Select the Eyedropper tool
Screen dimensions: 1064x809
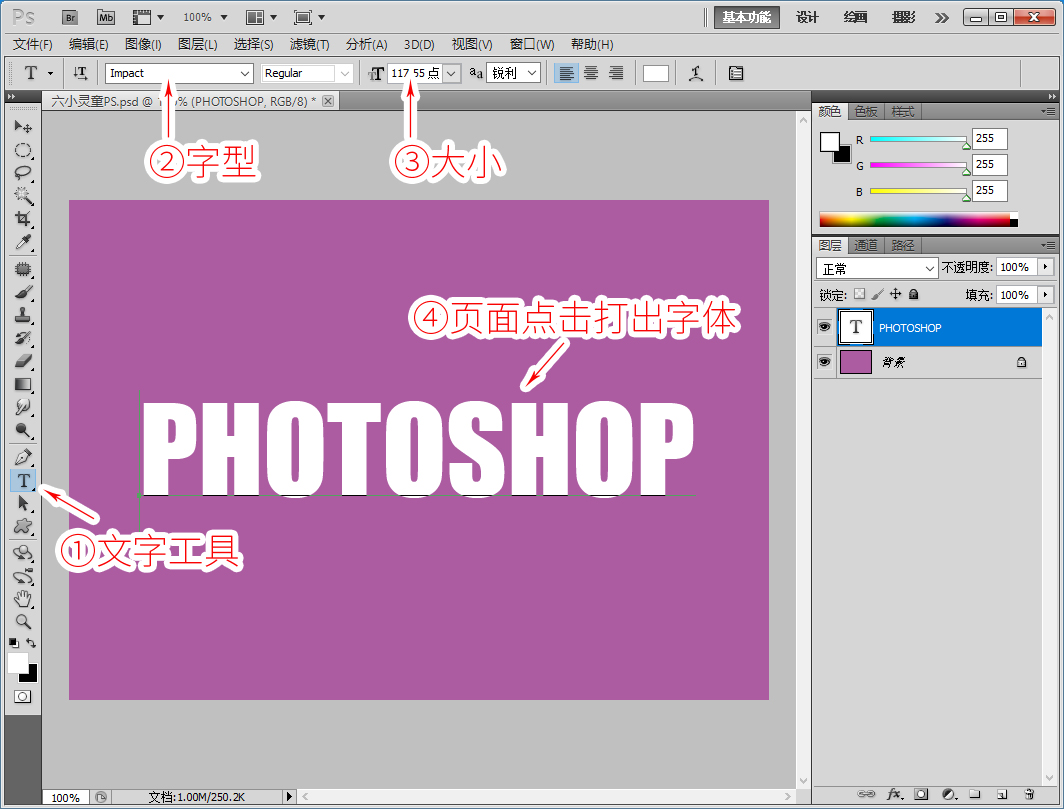(23, 242)
